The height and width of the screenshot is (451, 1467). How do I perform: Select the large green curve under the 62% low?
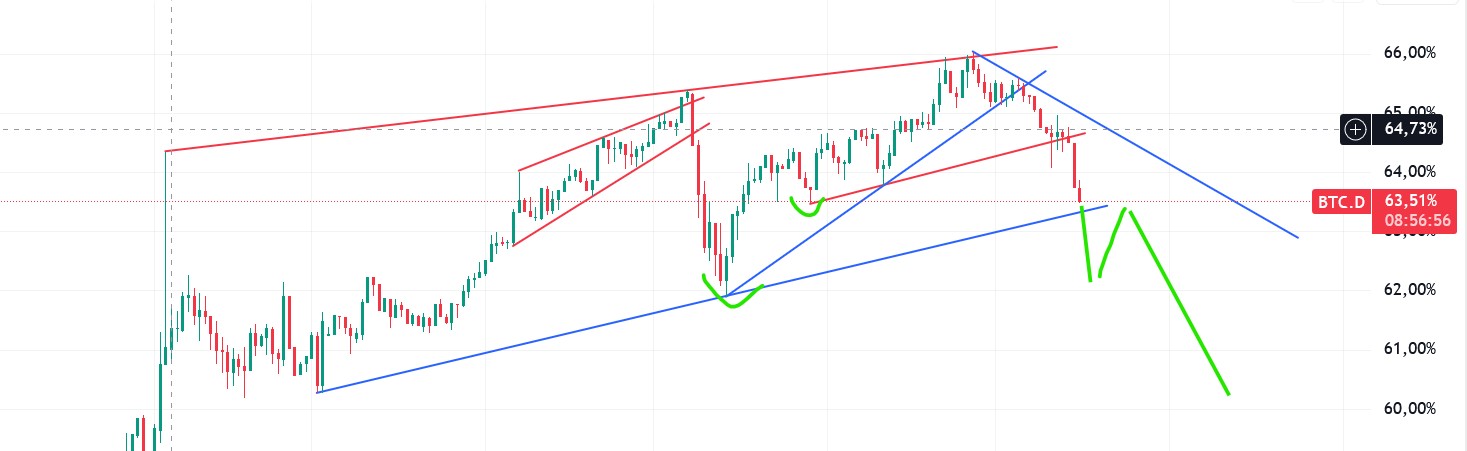click(735, 303)
